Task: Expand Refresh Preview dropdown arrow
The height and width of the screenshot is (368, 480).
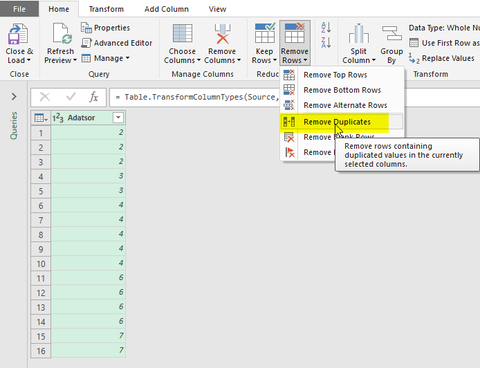Action: click(75, 60)
